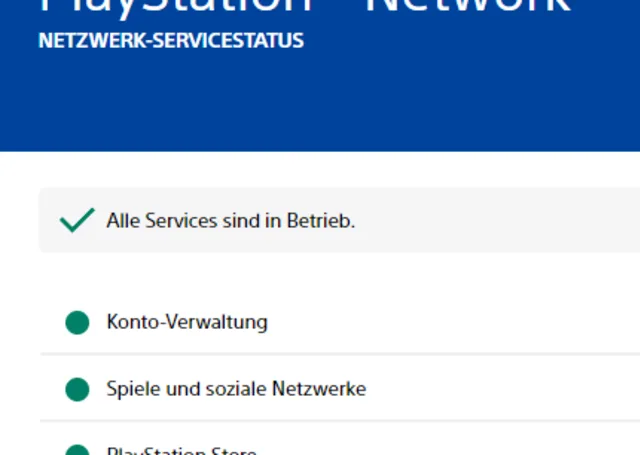
Task: Open the partially visible PlayStation Store entry
Action: (181, 451)
